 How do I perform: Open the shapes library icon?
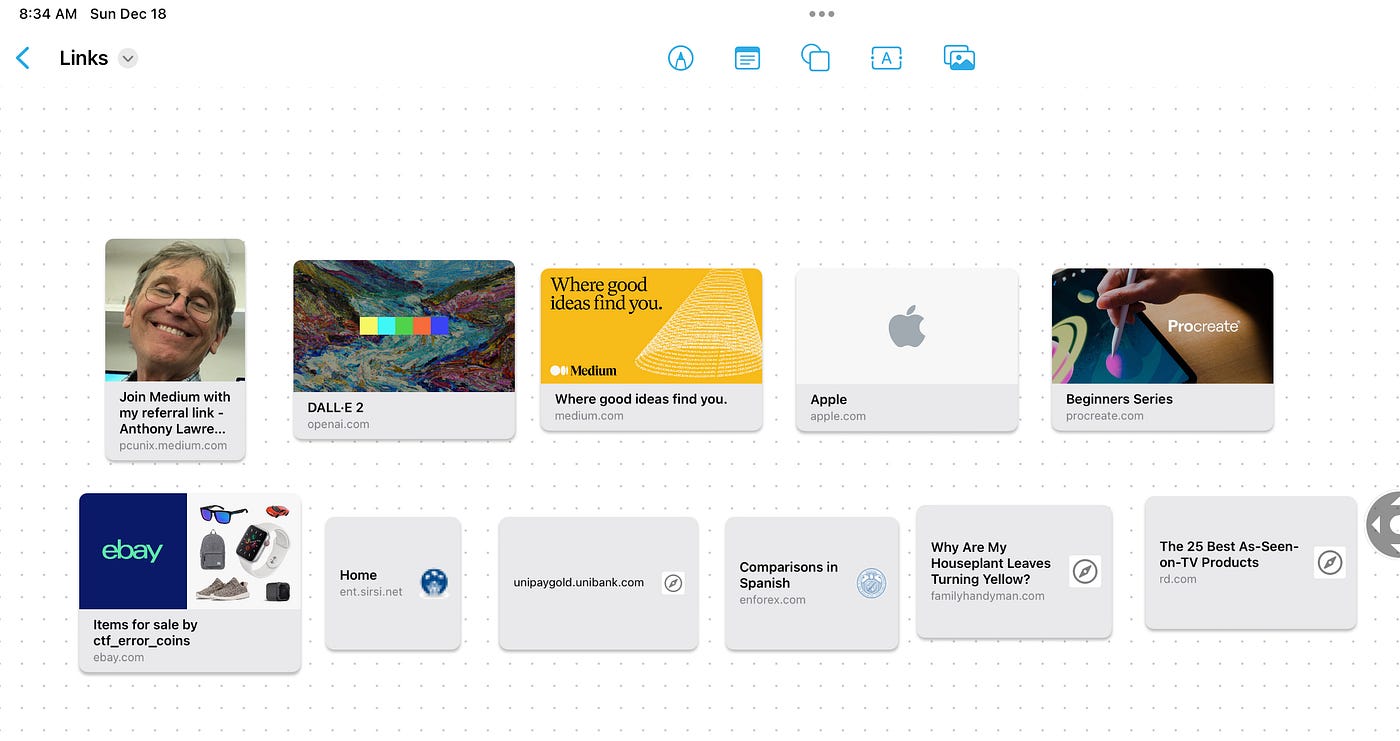816,58
